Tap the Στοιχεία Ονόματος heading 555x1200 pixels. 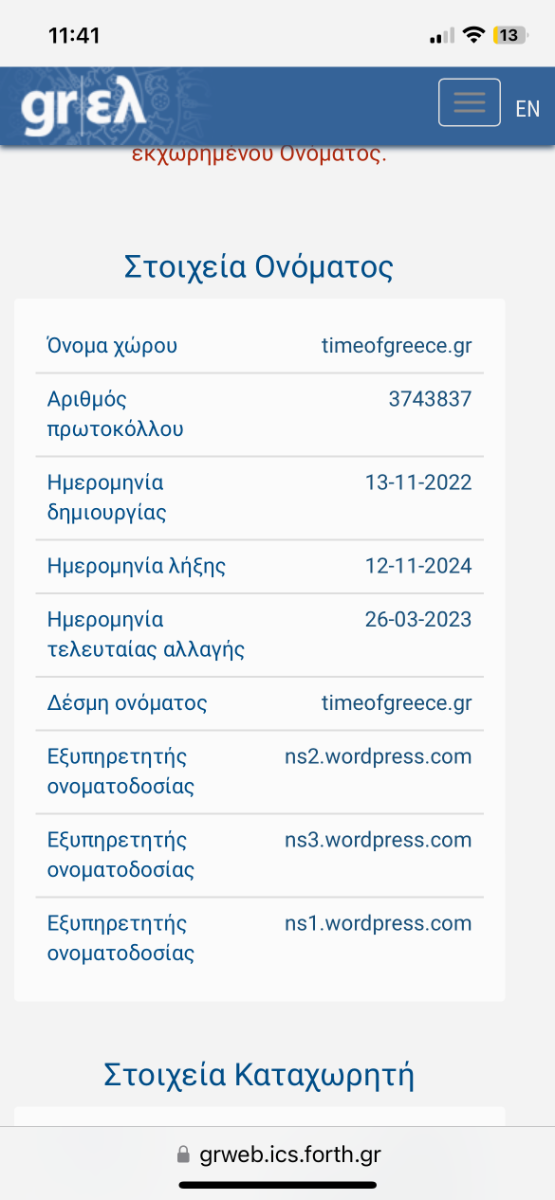[x=259, y=267]
